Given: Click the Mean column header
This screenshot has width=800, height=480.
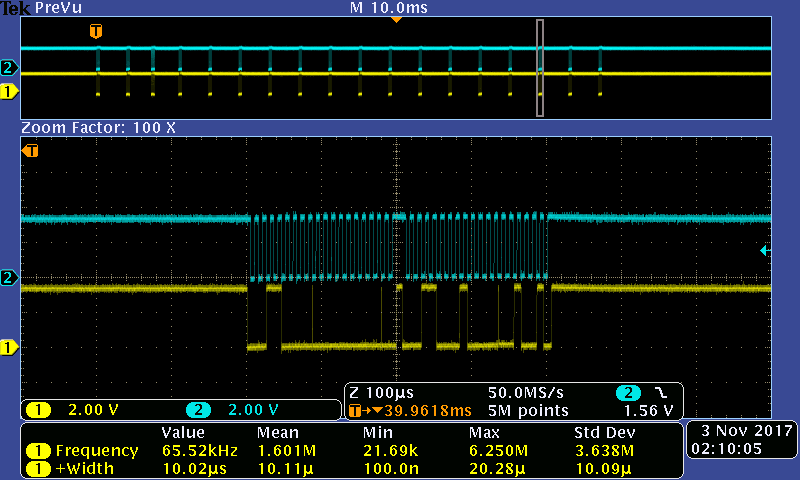Looking at the screenshot, I should point(278,433).
